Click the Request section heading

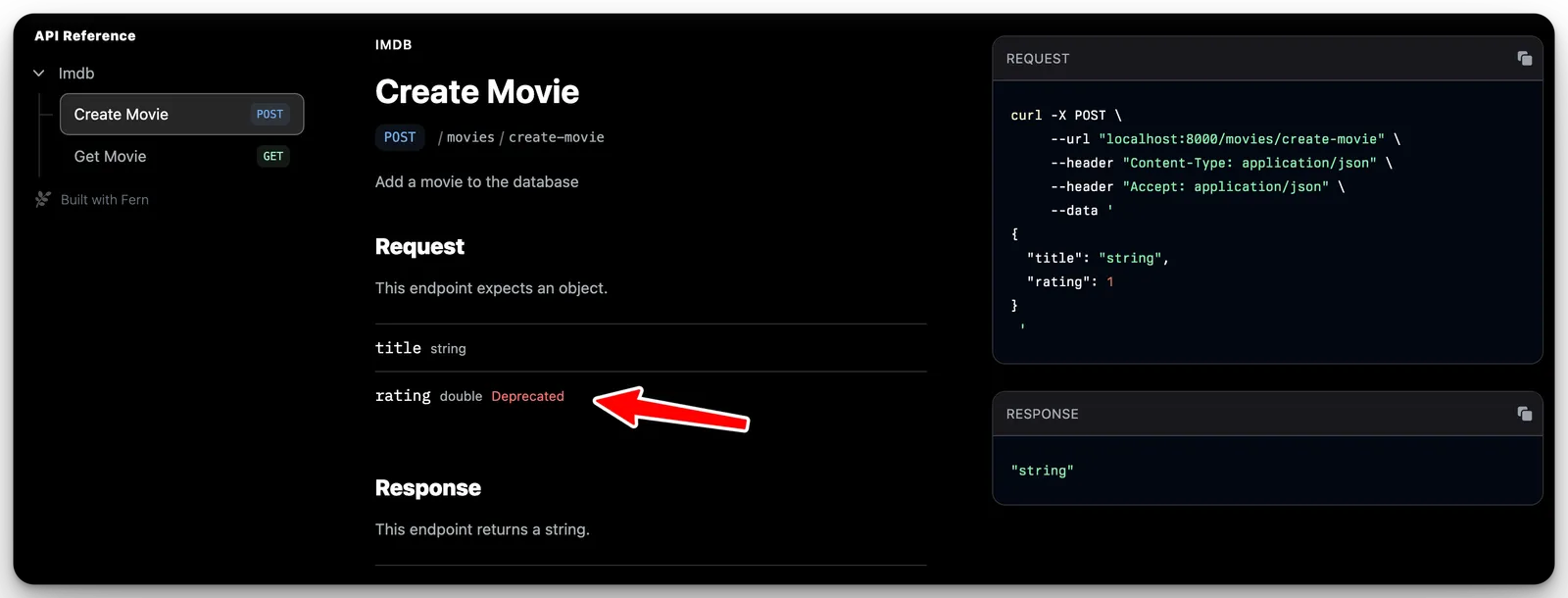point(419,246)
